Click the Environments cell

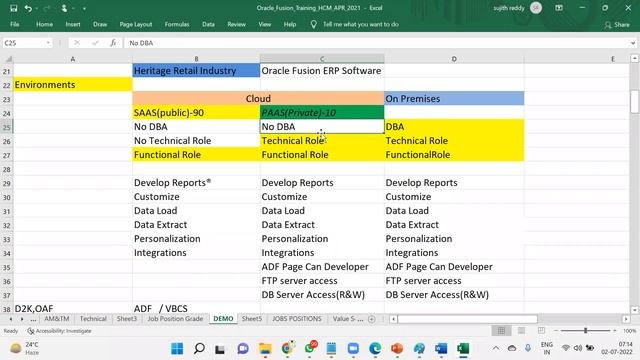click(x=73, y=84)
